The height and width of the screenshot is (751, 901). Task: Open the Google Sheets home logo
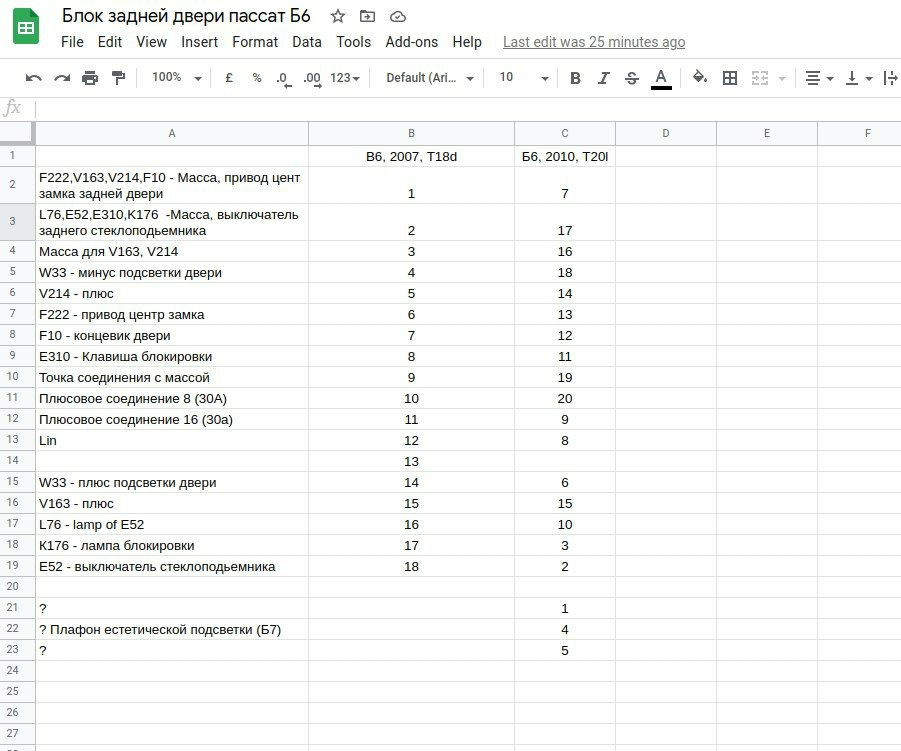26,27
